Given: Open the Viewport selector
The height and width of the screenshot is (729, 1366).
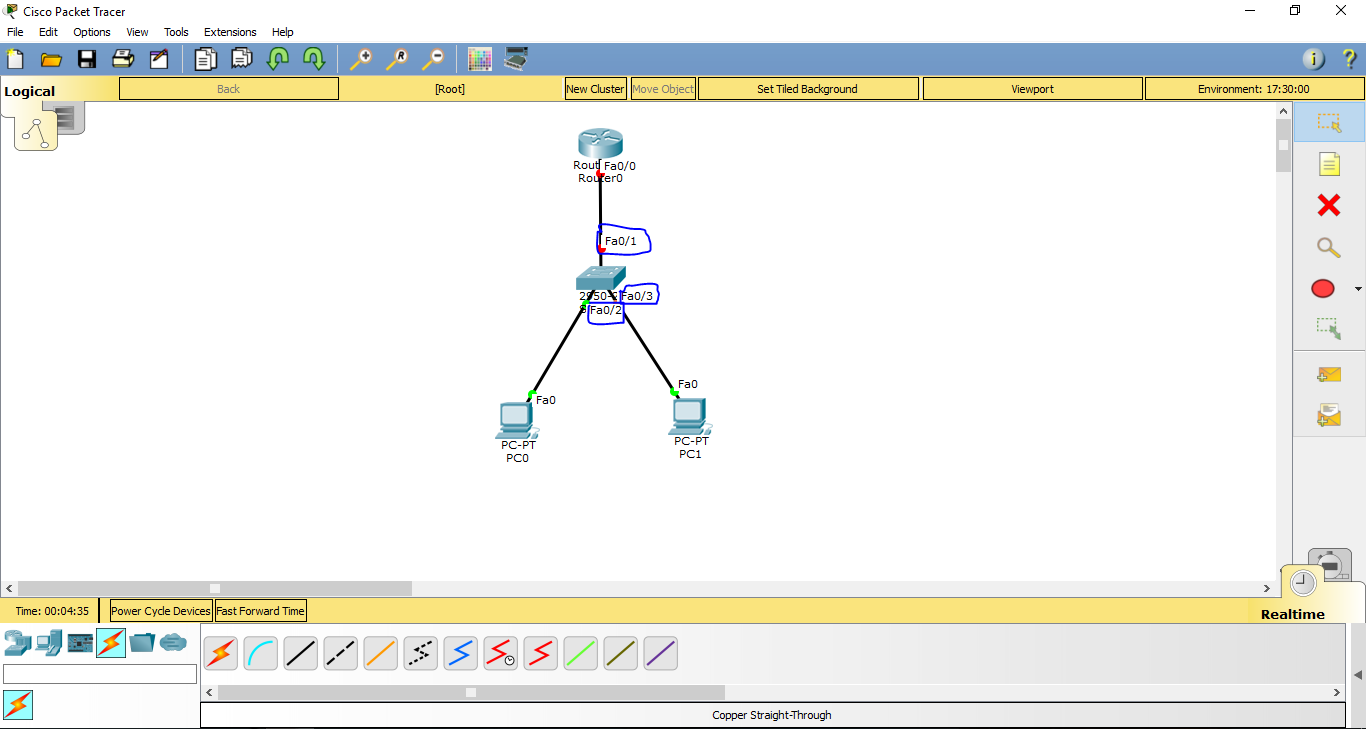Looking at the screenshot, I should [x=1032, y=88].
